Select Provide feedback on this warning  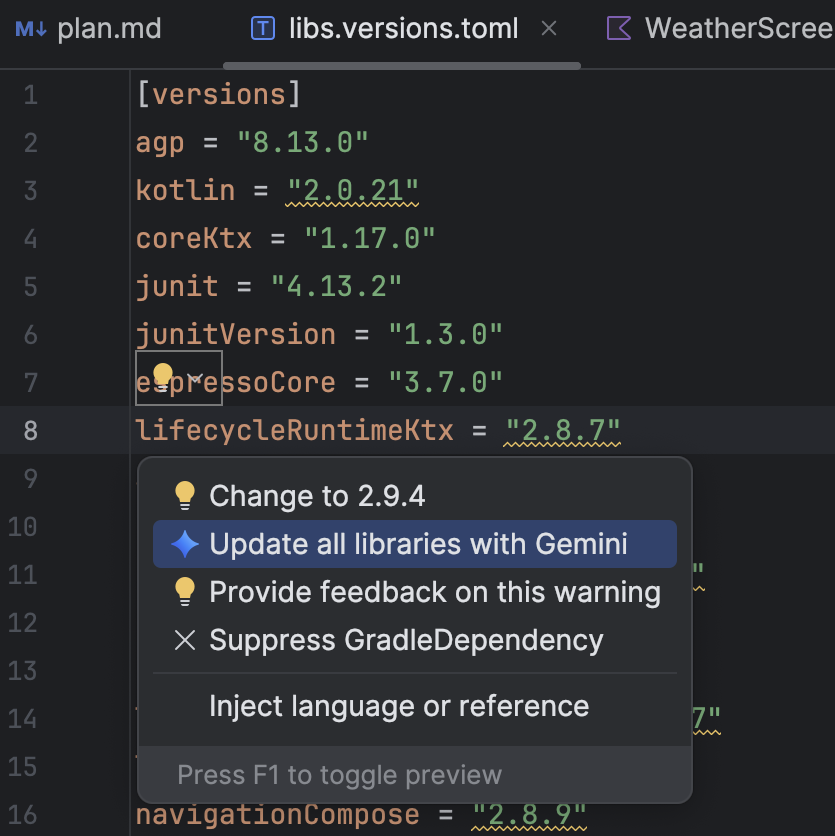pyautogui.click(x=435, y=591)
